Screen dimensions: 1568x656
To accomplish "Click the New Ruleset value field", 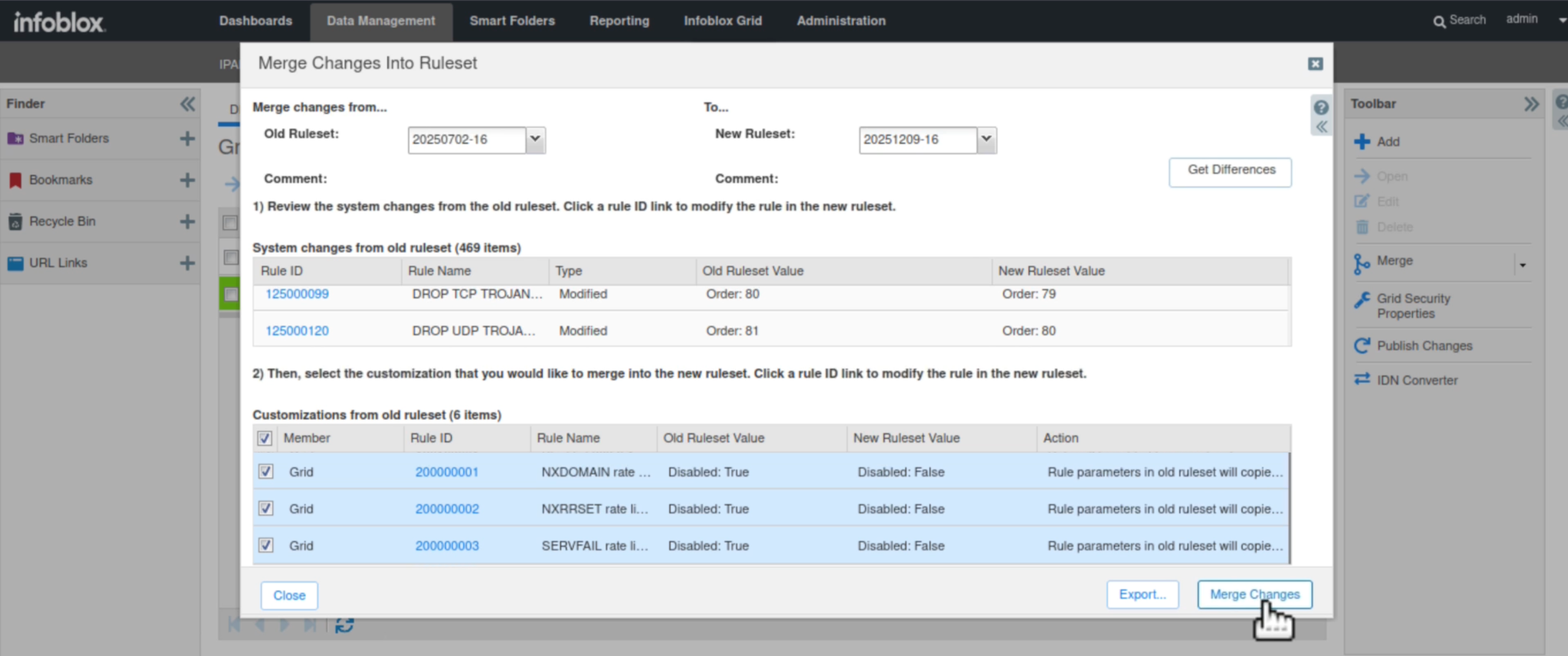I will [918, 140].
